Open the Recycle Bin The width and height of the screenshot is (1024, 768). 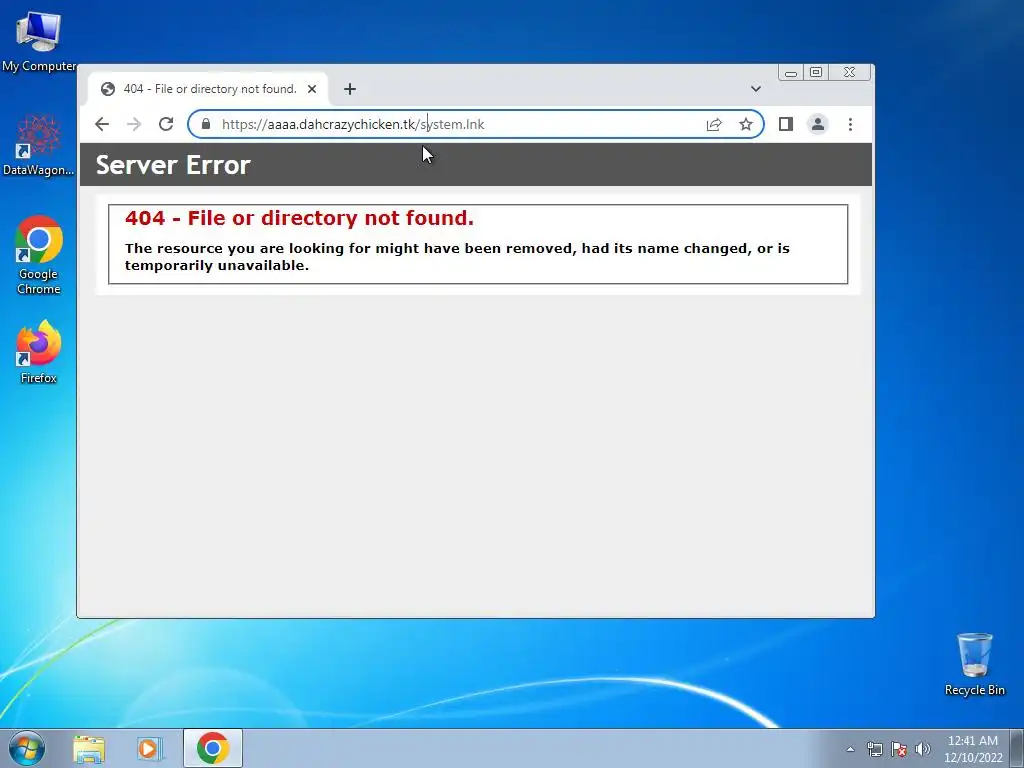[974, 664]
